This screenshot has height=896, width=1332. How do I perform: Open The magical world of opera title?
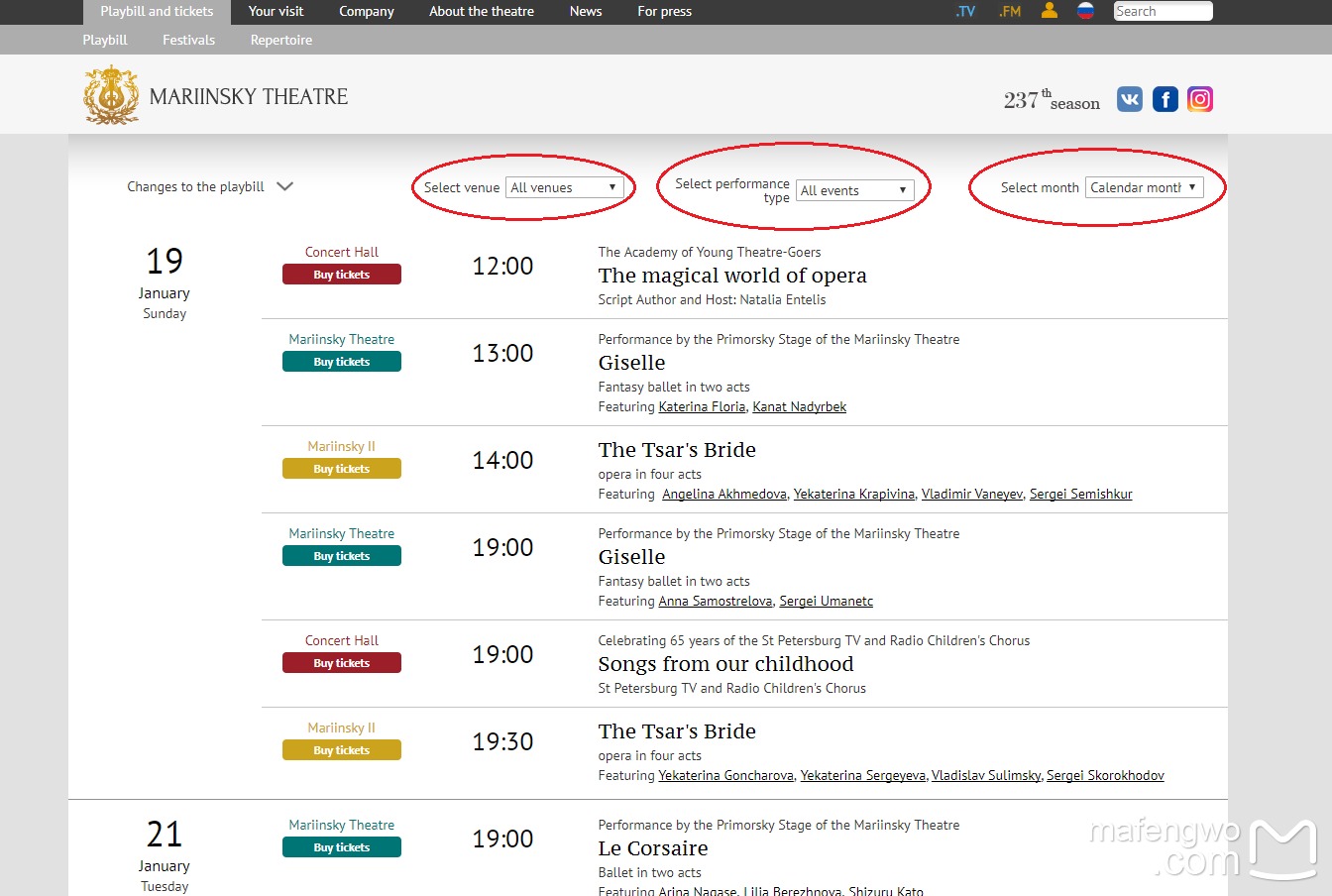(x=732, y=276)
